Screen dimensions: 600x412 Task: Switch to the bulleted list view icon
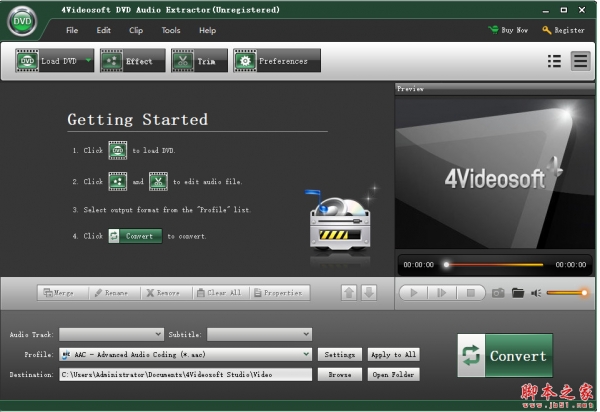pyautogui.click(x=554, y=61)
